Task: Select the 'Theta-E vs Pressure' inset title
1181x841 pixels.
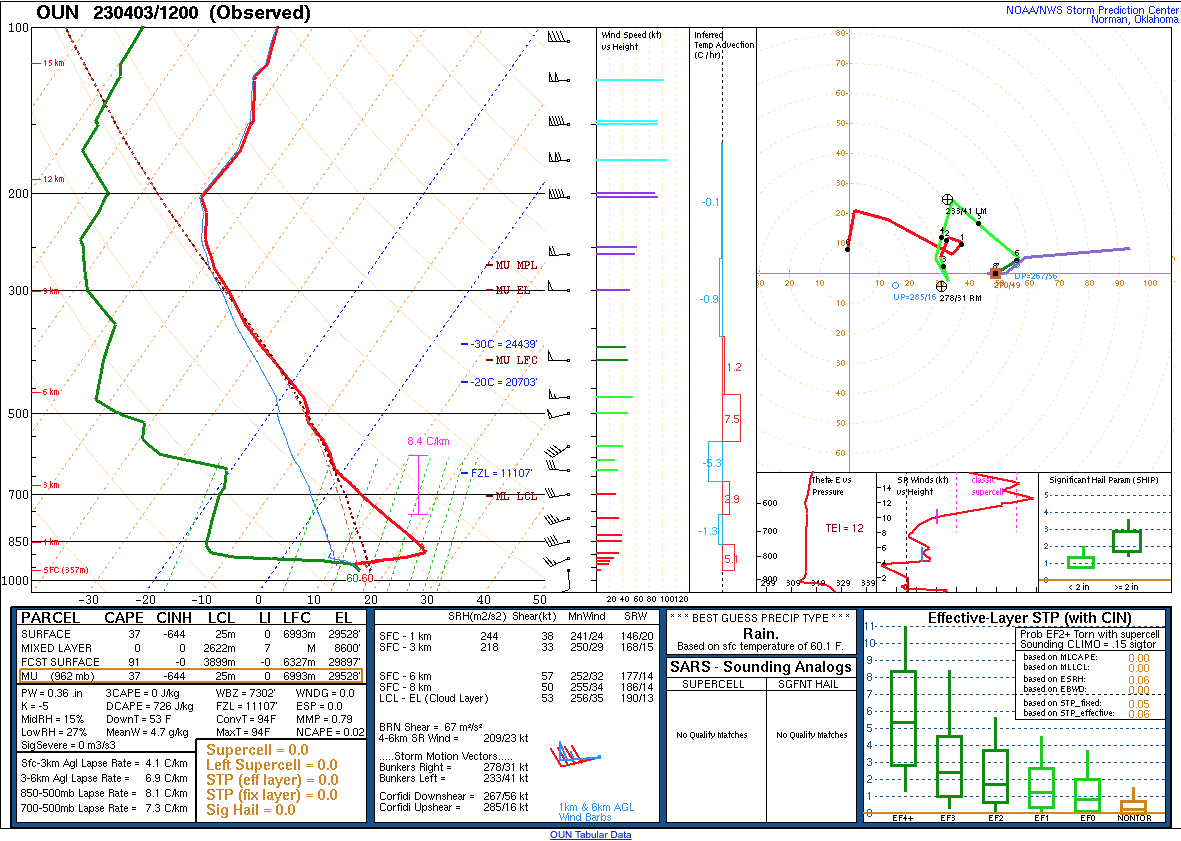Action: point(832,486)
